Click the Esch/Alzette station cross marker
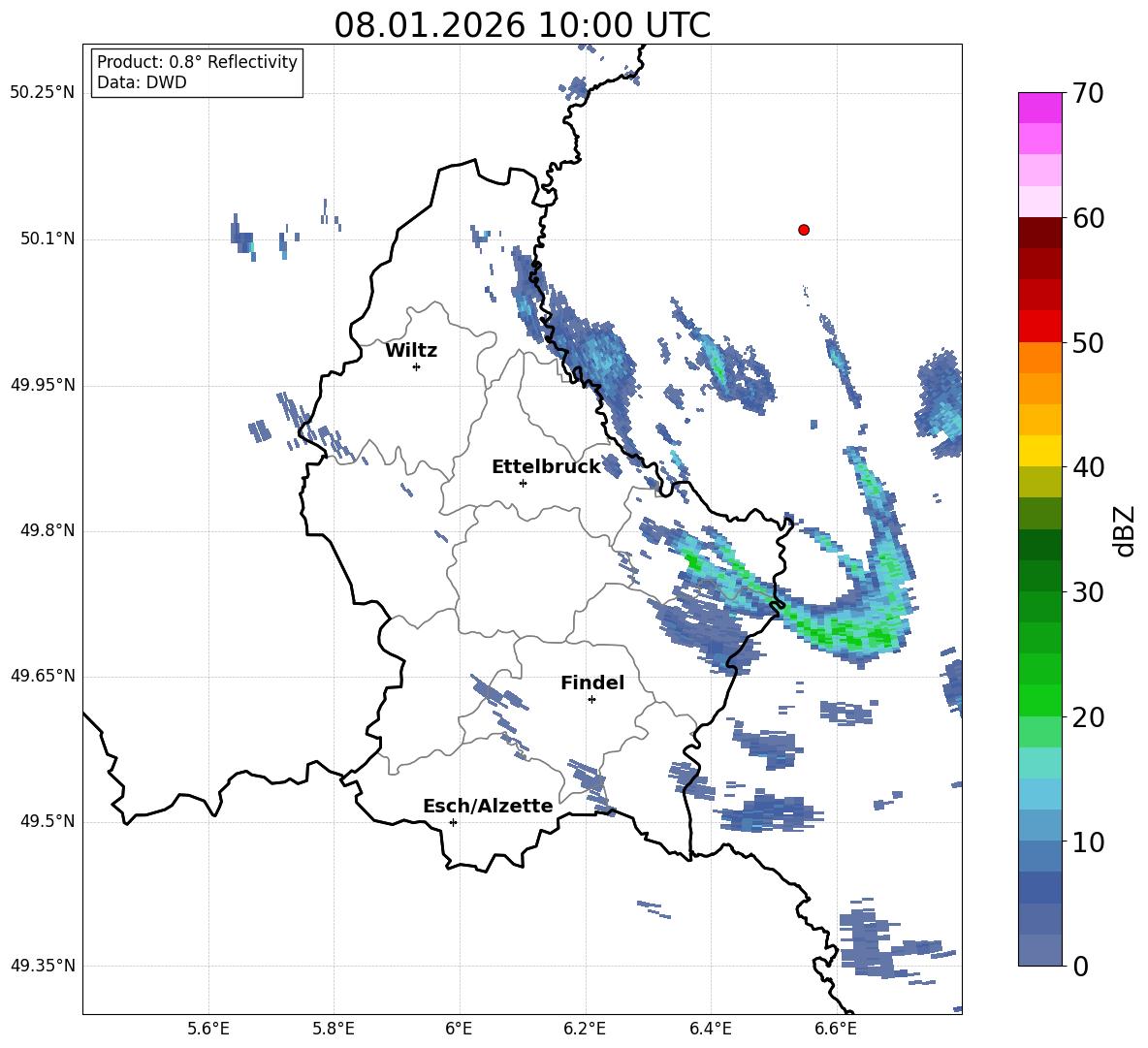The height and width of the screenshot is (1048, 1148). [x=453, y=822]
